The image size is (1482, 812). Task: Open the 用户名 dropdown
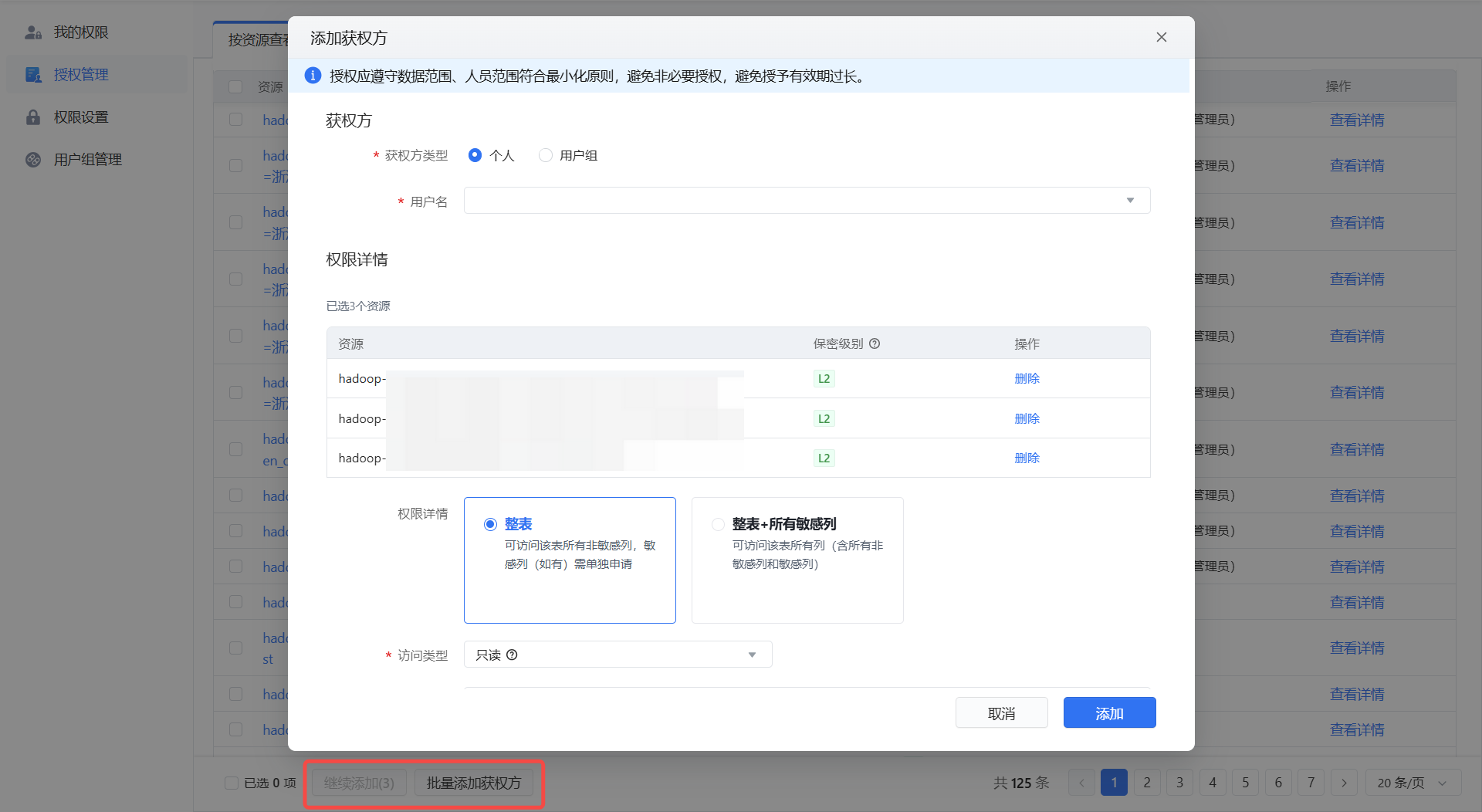pos(807,201)
